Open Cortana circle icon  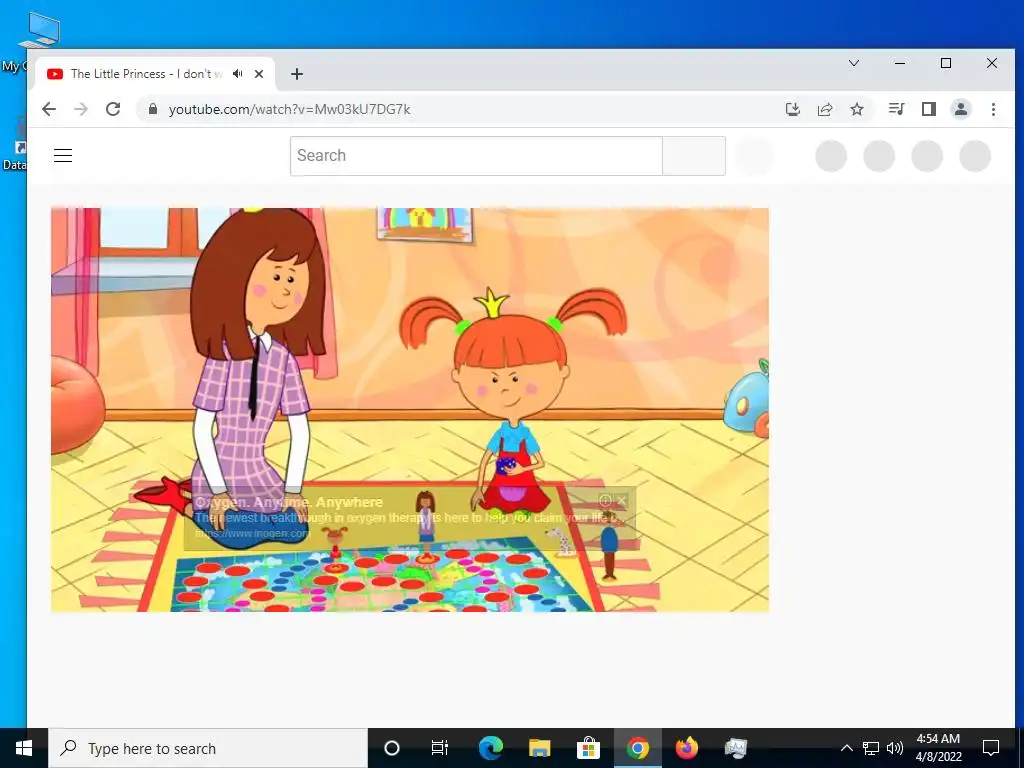point(392,748)
